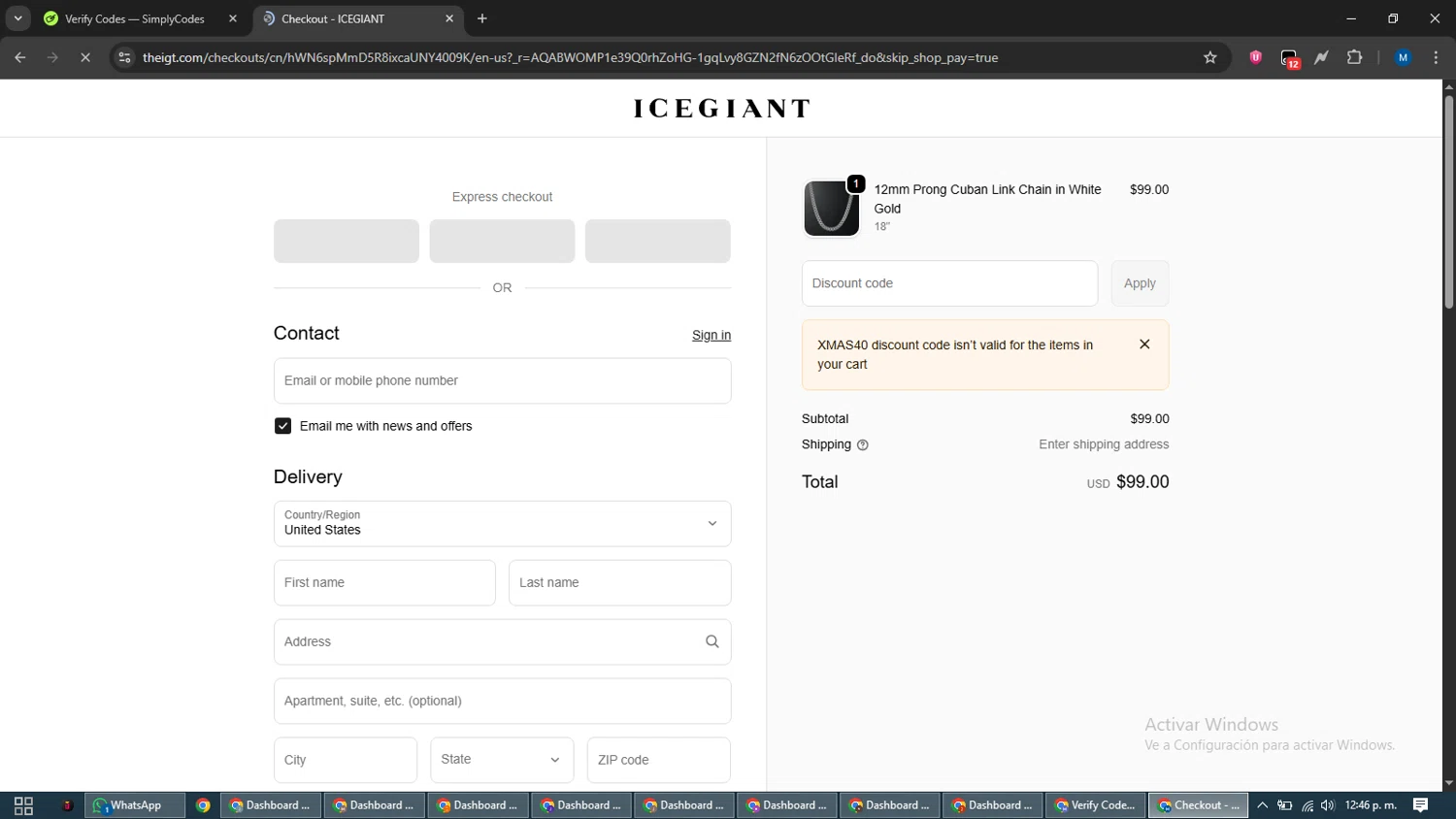Focus the First name field
Image resolution: width=1456 pixels, height=819 pixels.
tap(384, 582)
